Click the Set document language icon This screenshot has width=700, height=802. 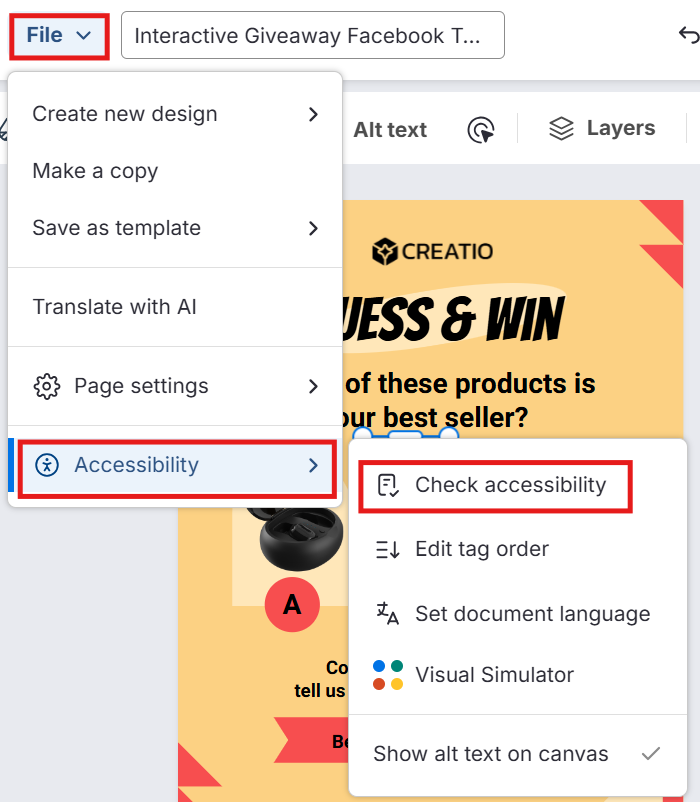[x=387, y=613]
